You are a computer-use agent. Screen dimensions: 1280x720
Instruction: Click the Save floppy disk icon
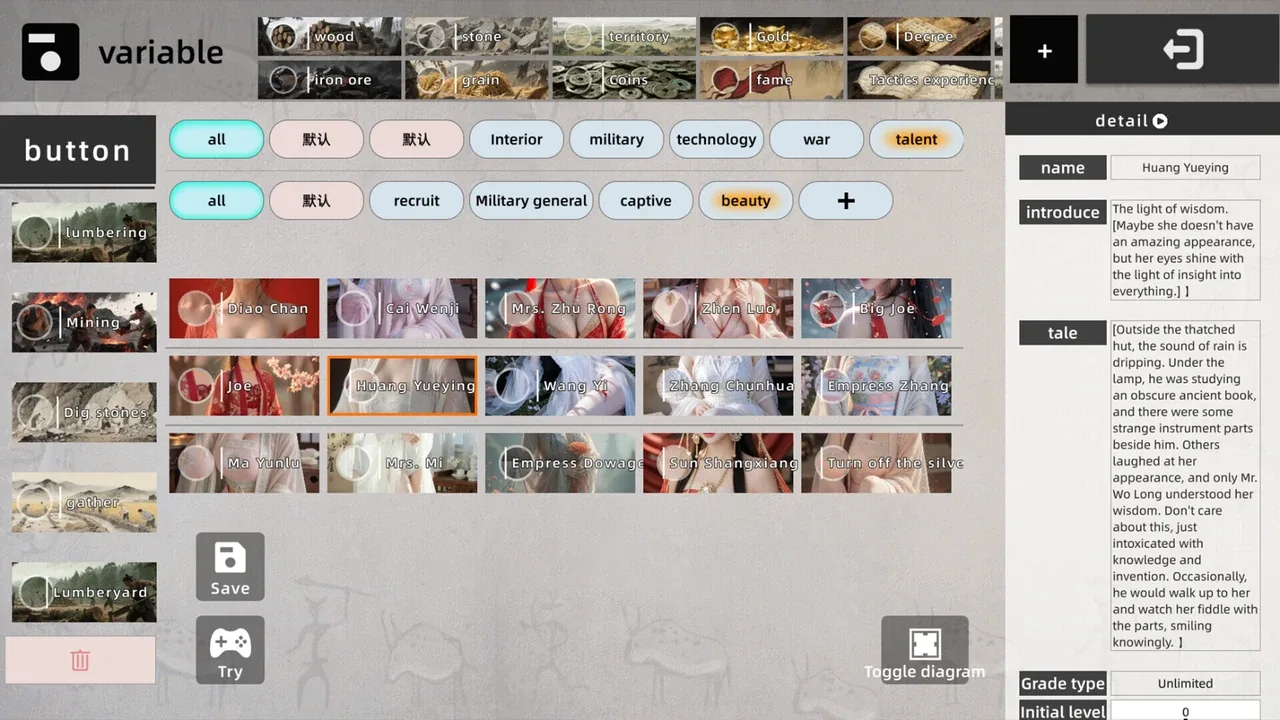tap(230, 558)
